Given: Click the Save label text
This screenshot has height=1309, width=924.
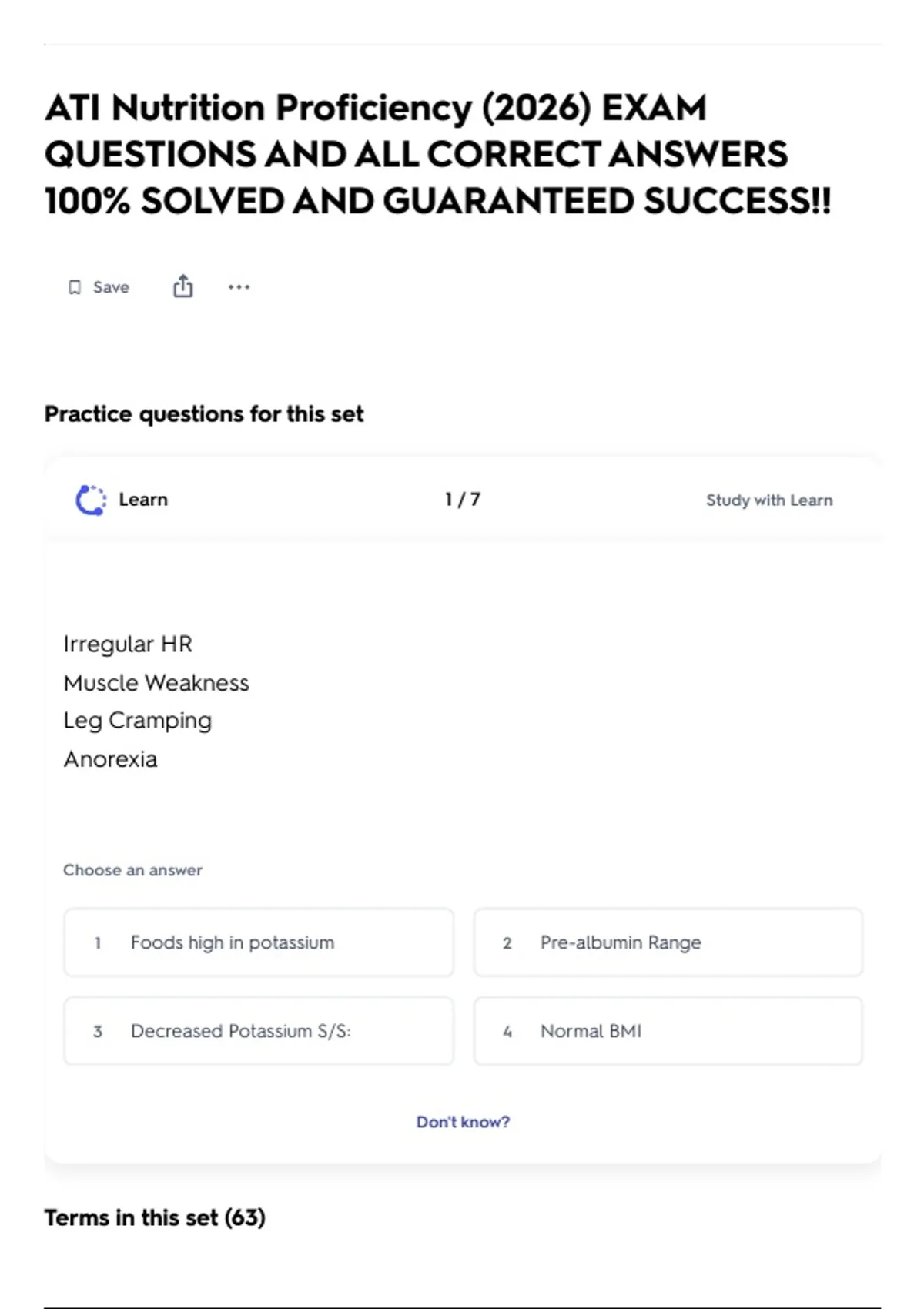Looking at the screenshot, I should pos(111,287).
